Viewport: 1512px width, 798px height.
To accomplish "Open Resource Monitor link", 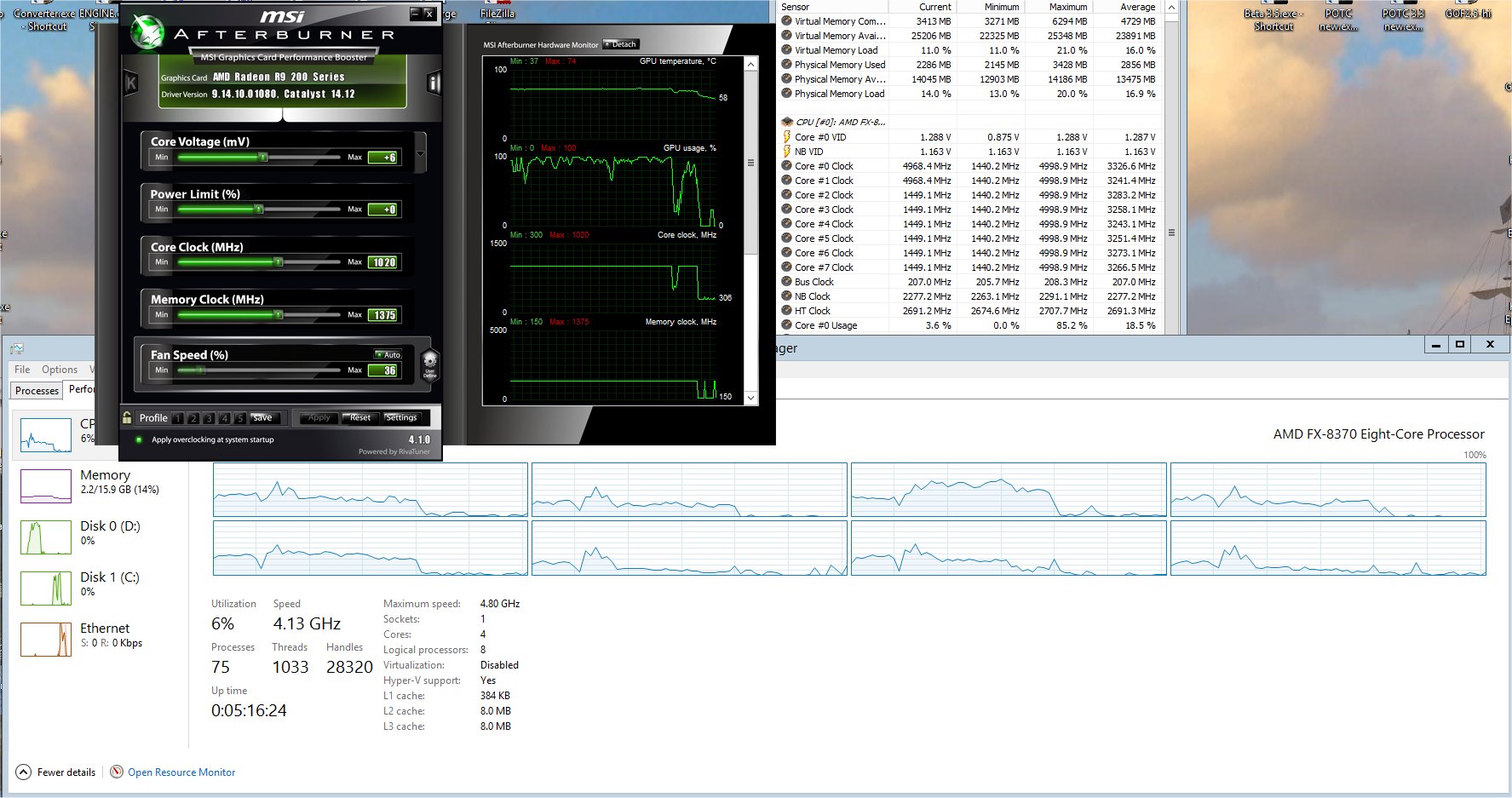I will coord(181,772).
